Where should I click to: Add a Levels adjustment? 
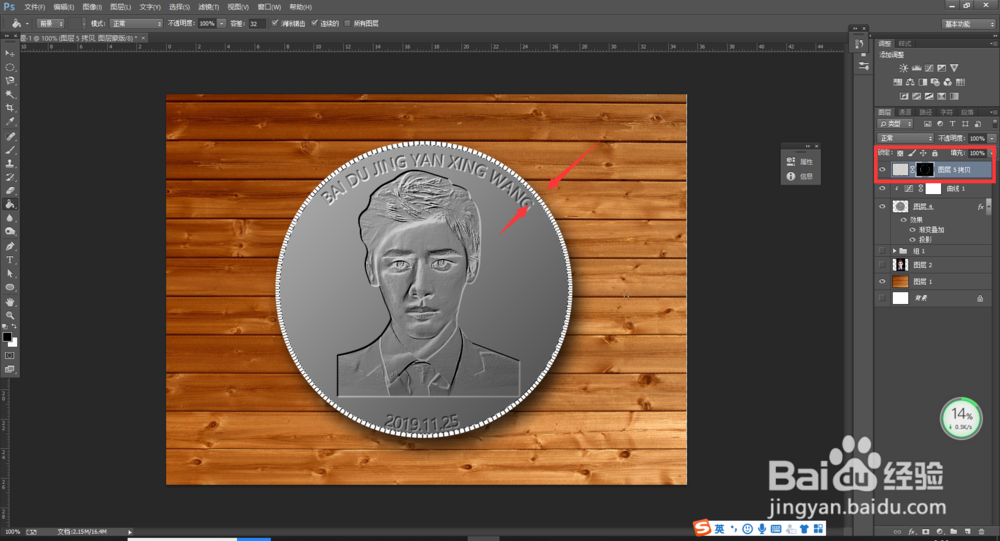tap(916, 68)
